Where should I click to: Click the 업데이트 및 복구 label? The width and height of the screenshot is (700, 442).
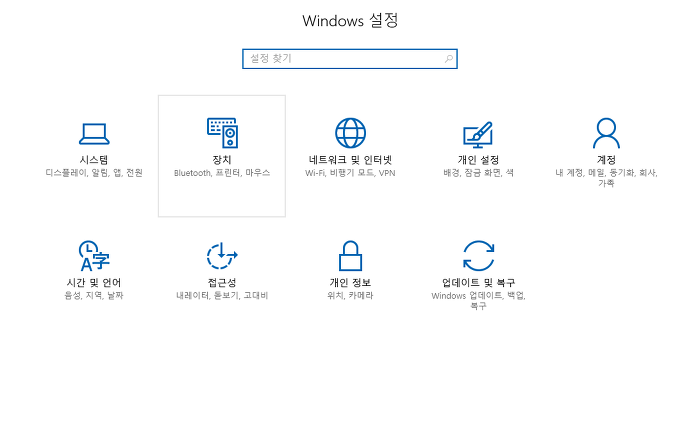coord(479,282)
